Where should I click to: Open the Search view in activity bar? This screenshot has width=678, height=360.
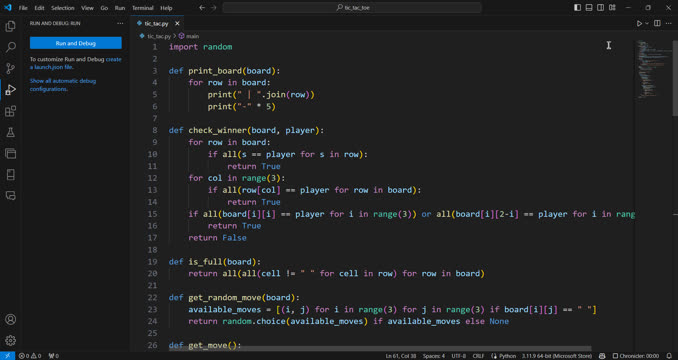[10, 47]
